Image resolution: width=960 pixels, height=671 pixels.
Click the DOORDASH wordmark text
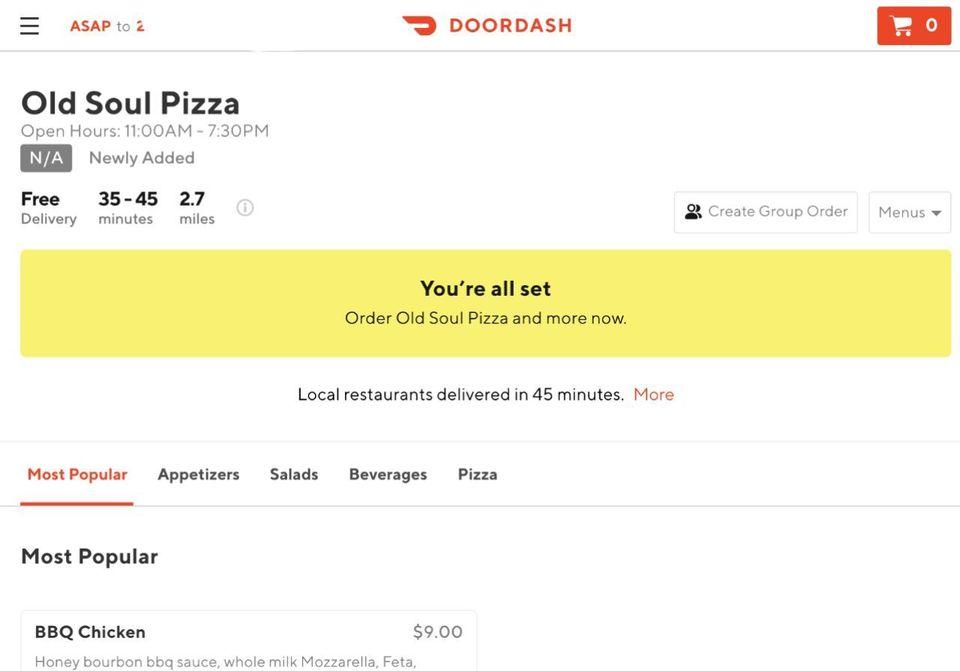[510, 26]
